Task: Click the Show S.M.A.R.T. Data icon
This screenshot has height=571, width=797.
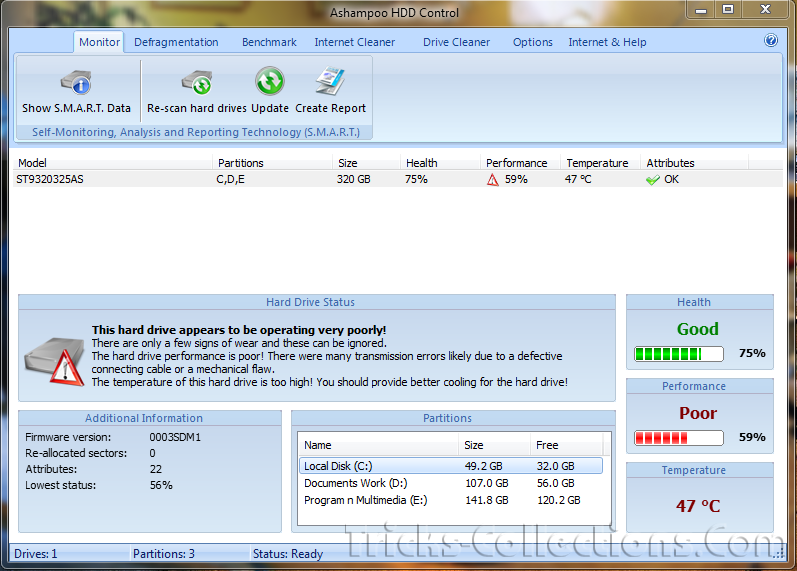Action: pos(76,82)
